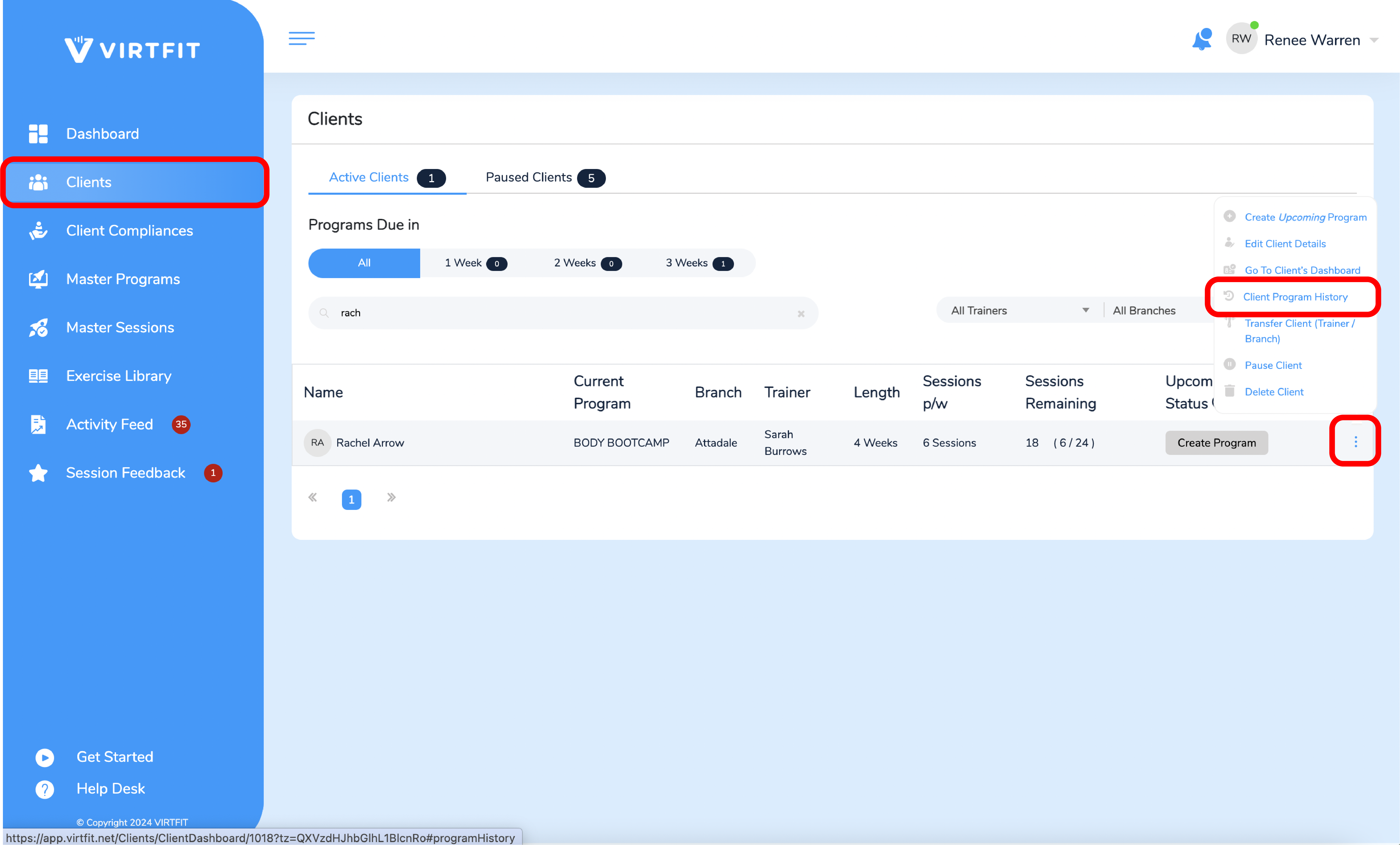Viewport: 1400px width, 845px height.
Task: Open the Help Desk link
Action: coord(111,789)
